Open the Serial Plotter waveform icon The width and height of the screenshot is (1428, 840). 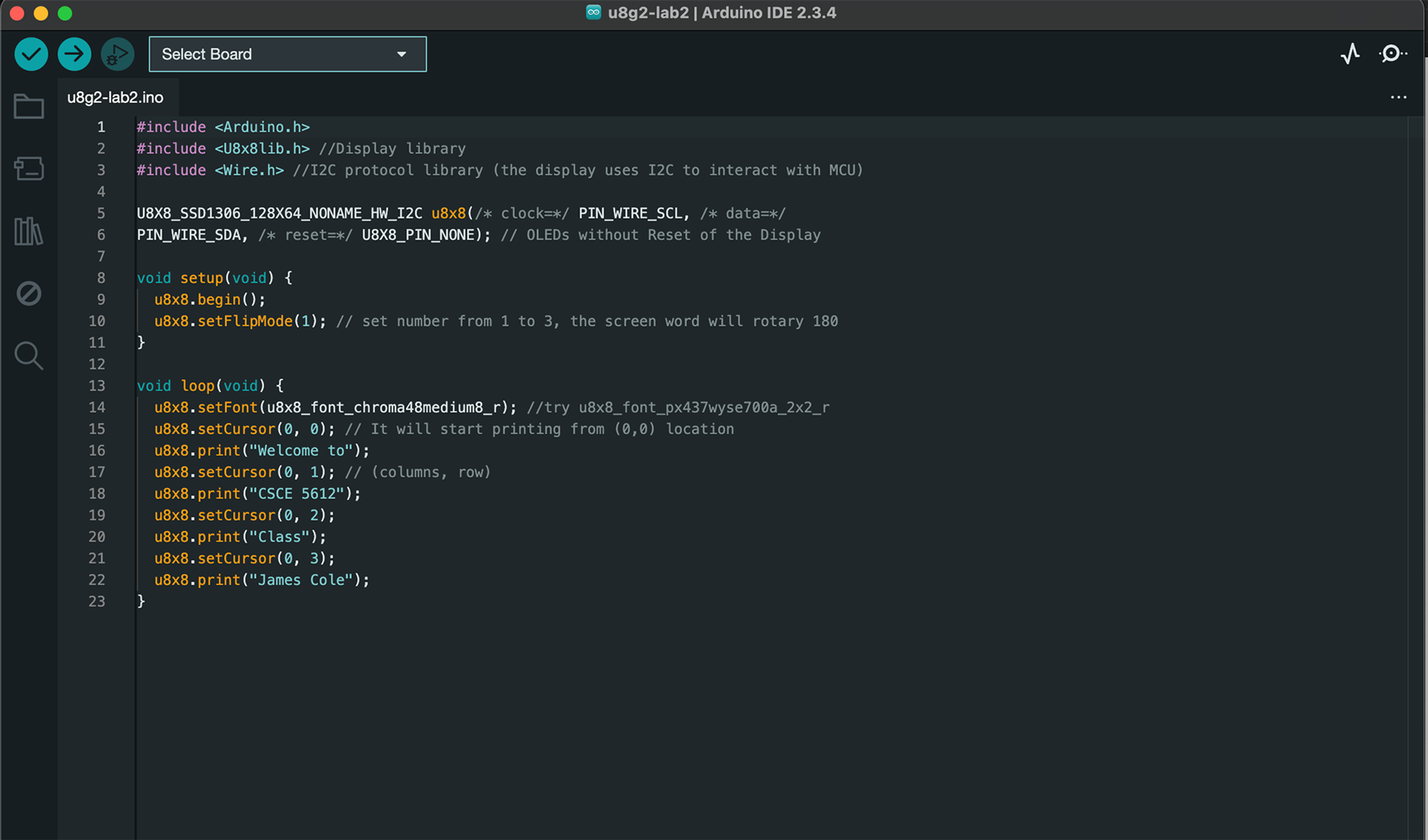(x=1350, y=54)
